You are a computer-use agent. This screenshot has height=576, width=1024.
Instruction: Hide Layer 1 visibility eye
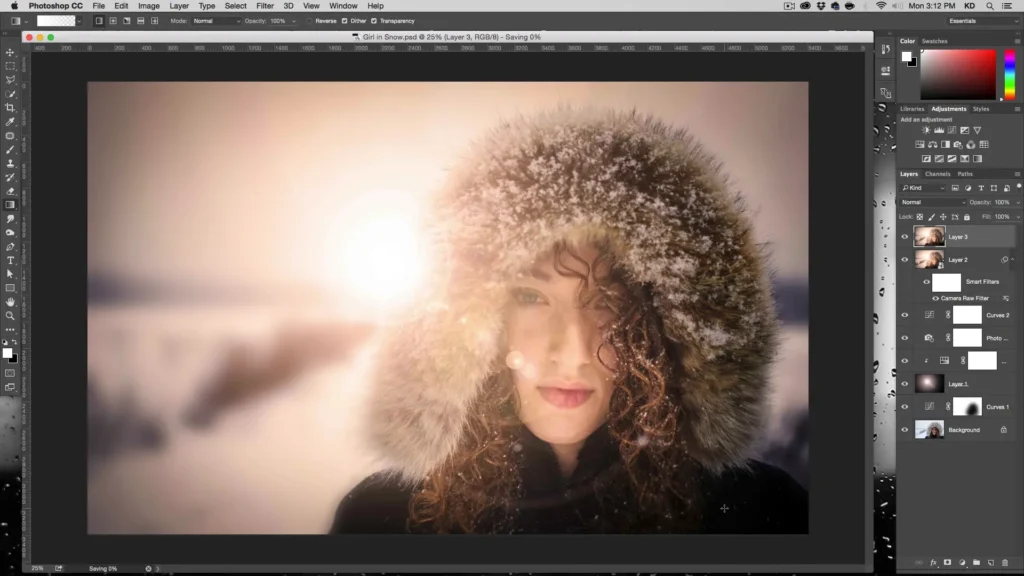(905, 384)
